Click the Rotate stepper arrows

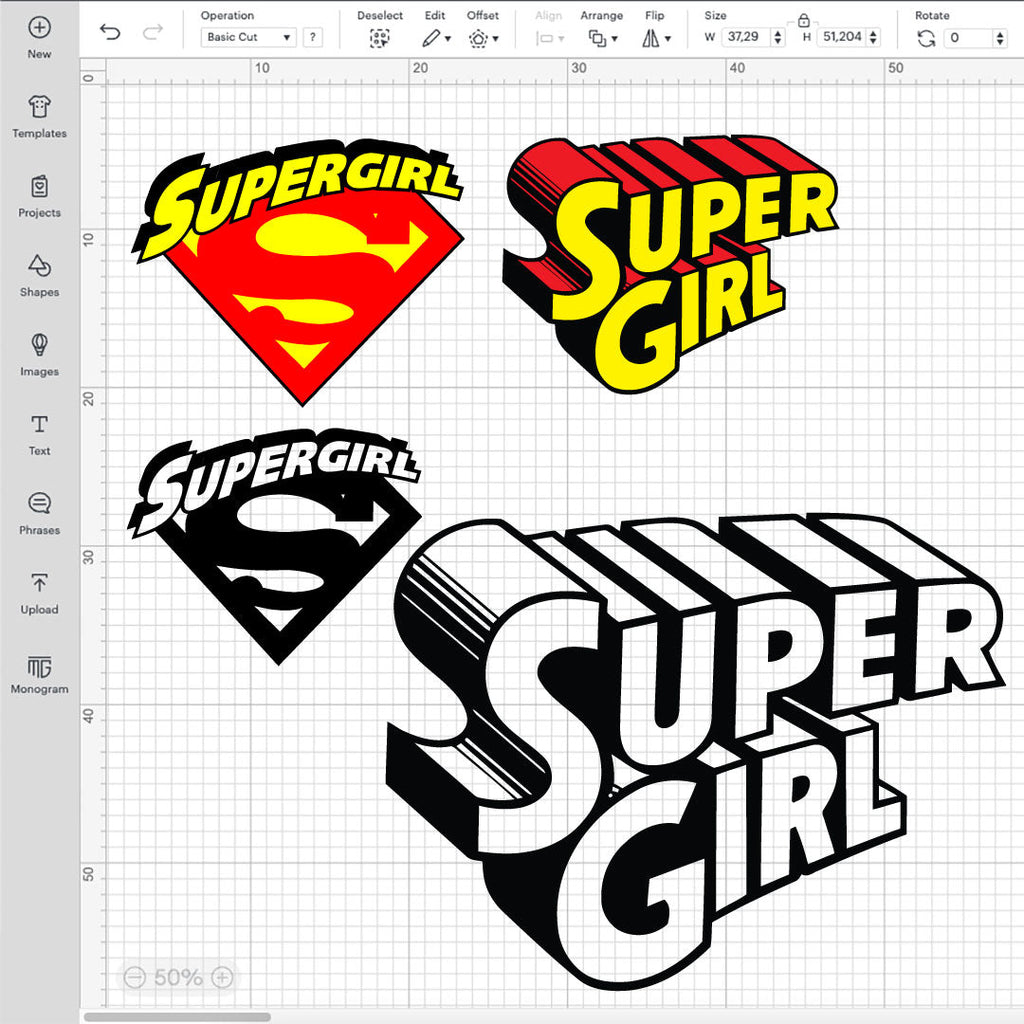pyautogui.click(x=1000, y=38)
